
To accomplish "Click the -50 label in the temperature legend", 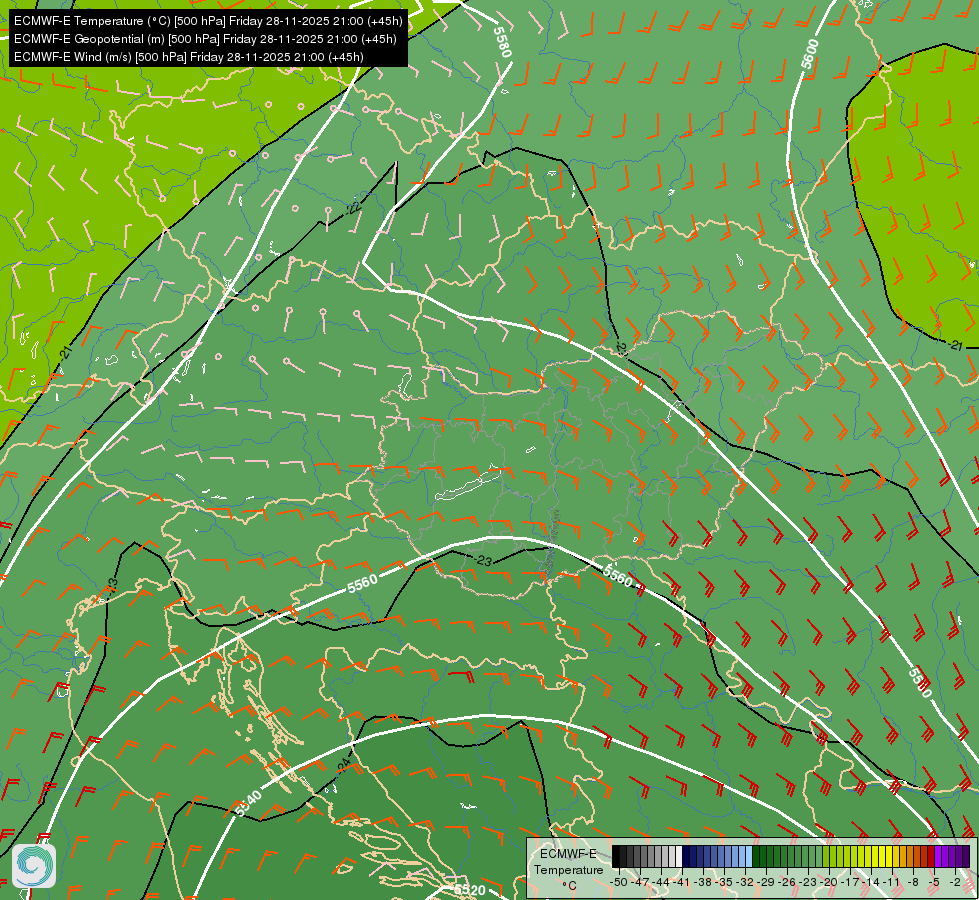I will click(x=619, y=882).
